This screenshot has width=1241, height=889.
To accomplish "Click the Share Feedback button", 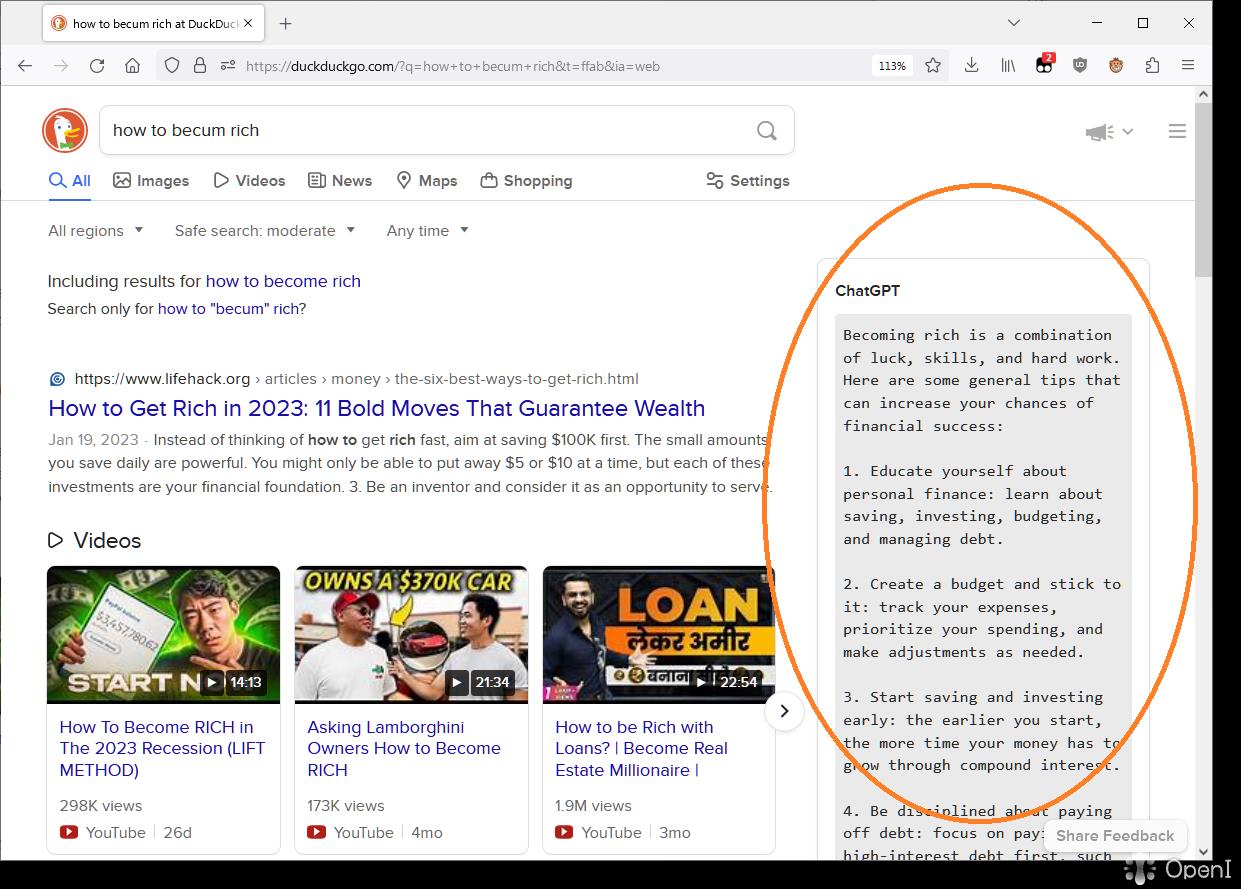I will 1114,836.
